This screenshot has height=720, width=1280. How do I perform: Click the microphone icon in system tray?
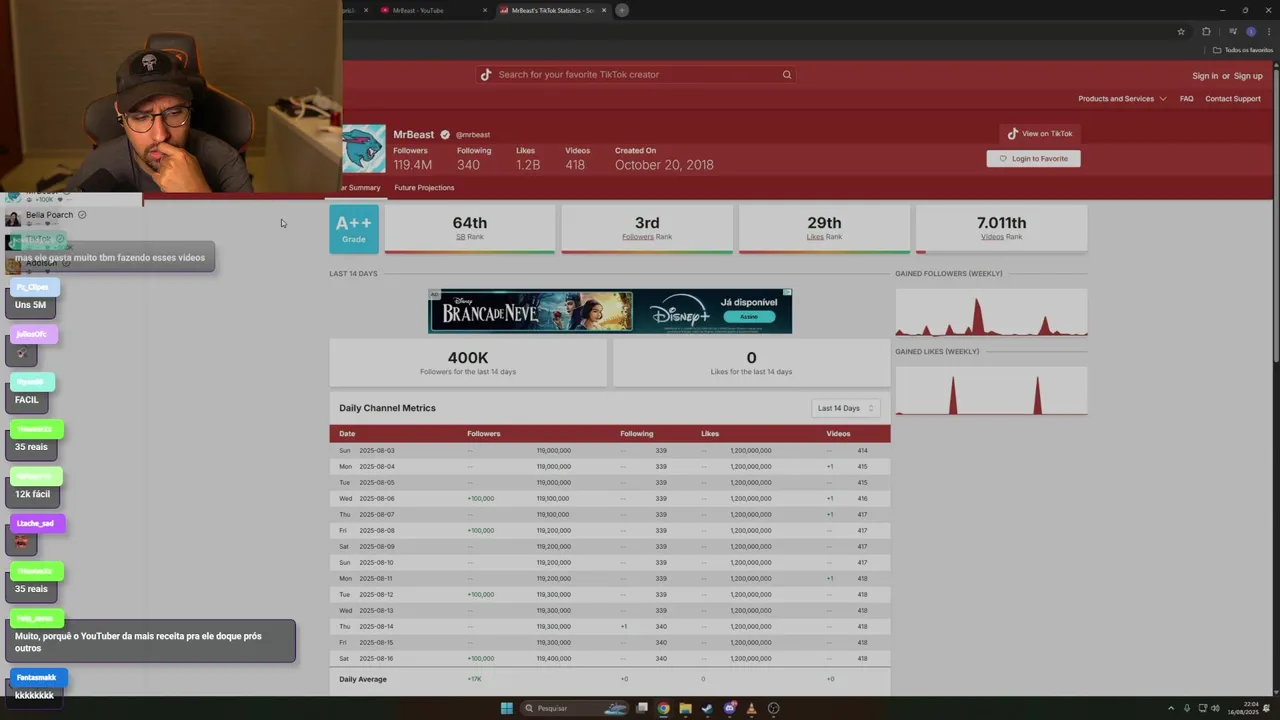[1187, 708]
